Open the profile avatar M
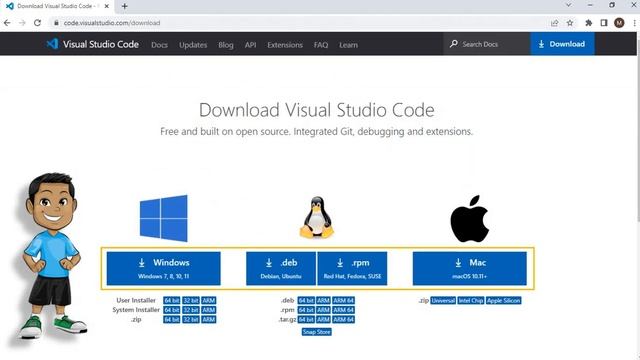Viewport: 640px width, 360px height. coord(619,23)
